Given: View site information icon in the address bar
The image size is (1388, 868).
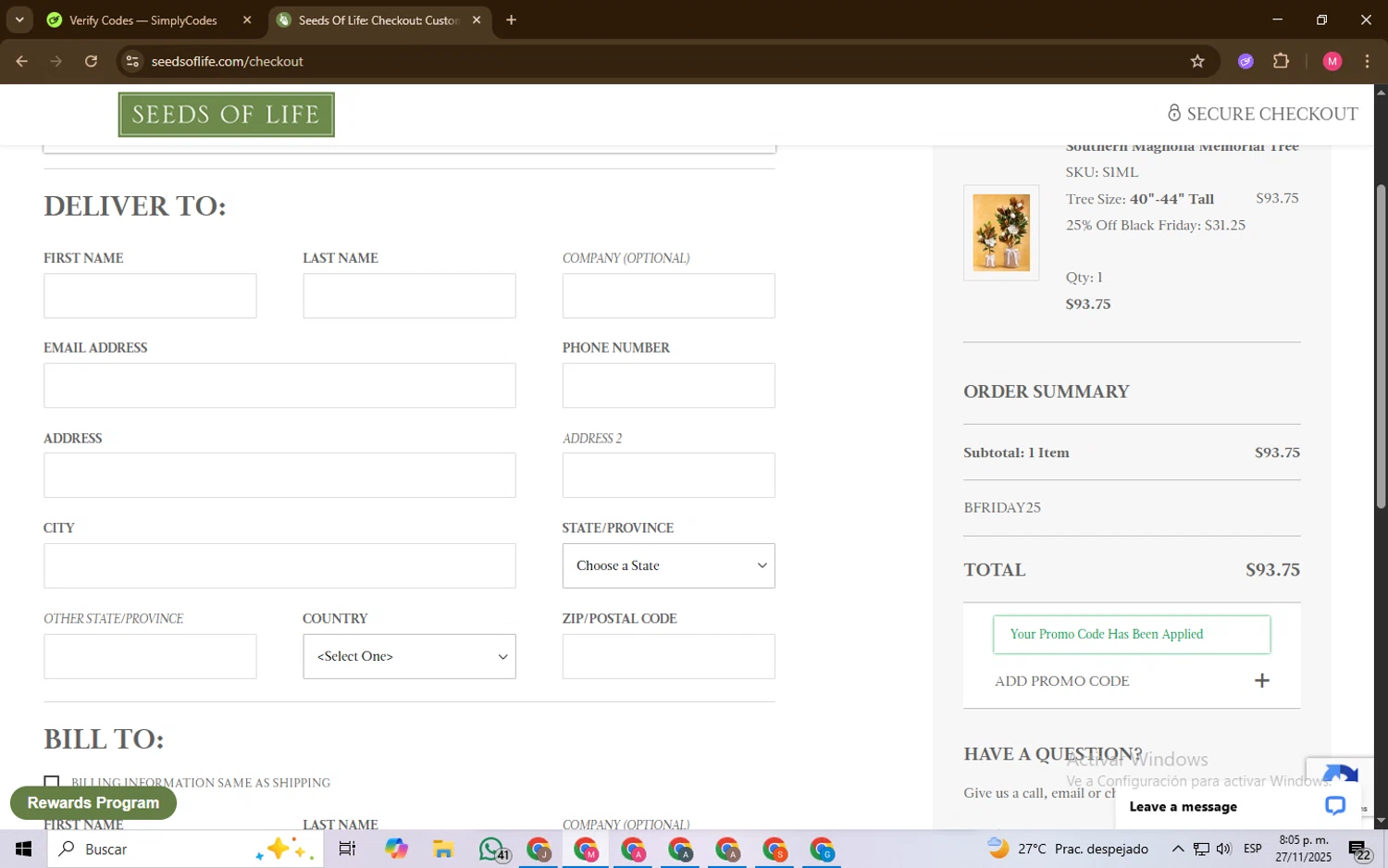Looking at the screenshot, I should point(132,62).
